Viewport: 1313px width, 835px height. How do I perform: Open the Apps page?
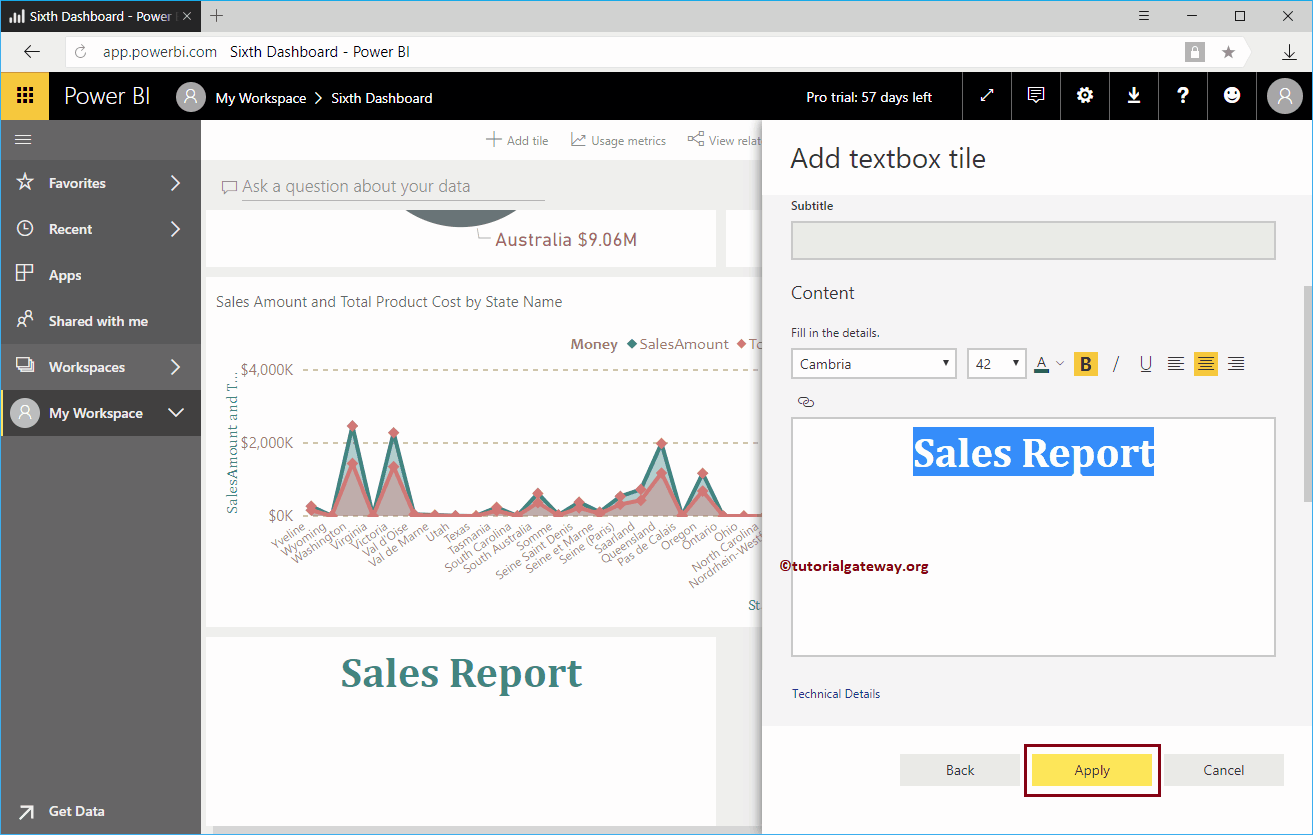point(65,275)
